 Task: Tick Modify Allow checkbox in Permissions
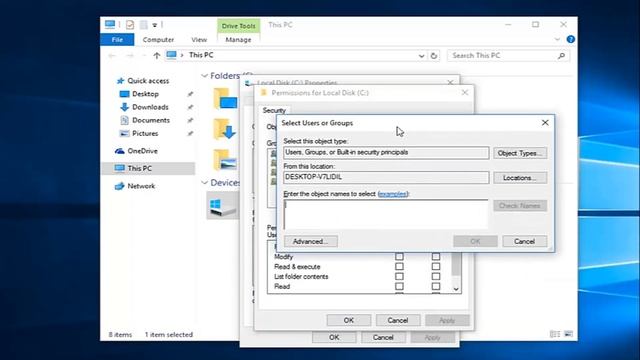click(399, 257)
